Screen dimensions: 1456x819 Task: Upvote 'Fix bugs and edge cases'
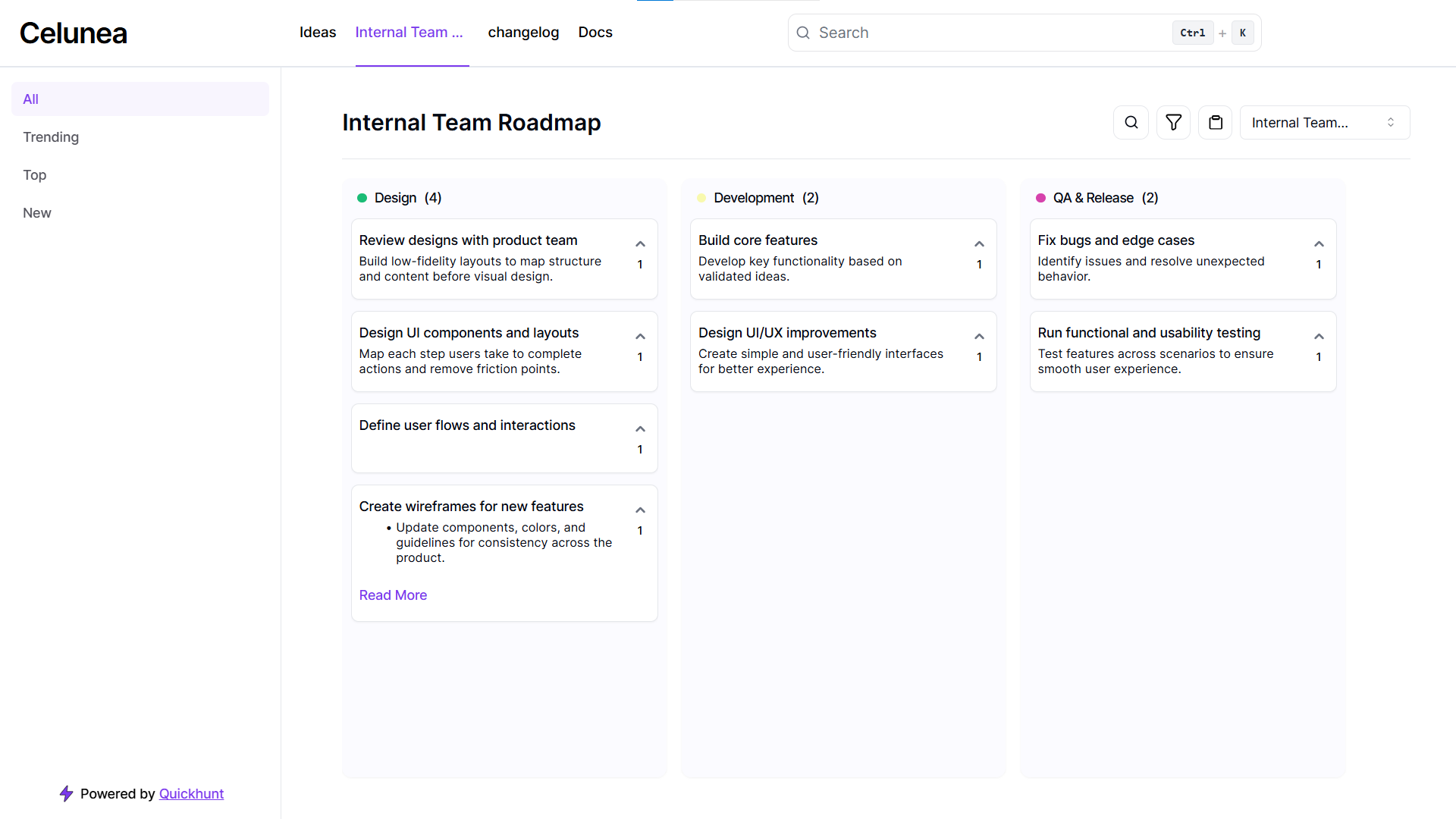pyautogui.click(x=1319, y=244)
